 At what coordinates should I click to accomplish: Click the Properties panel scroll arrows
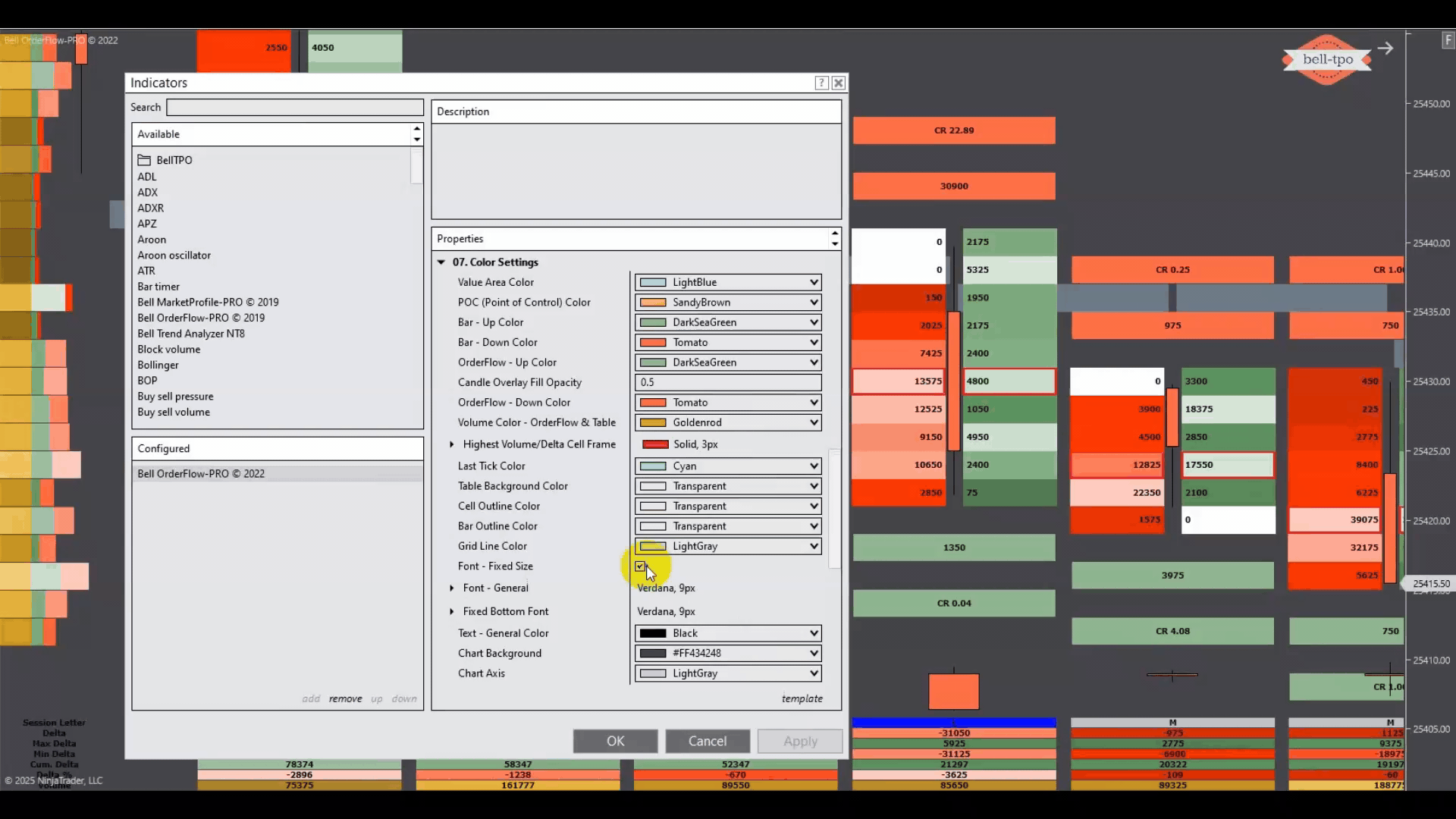(834, 239)
